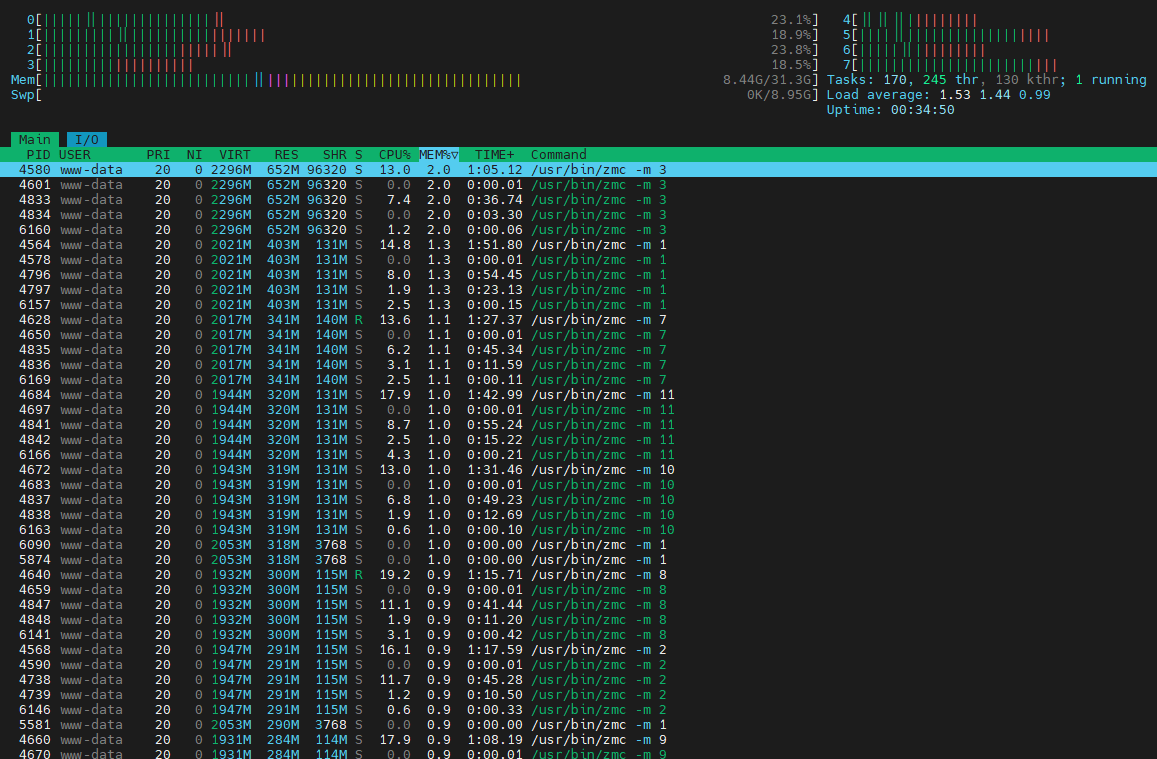Image resolution: width=1157 pixels, height=759 pixels.
Task: Sort by VIRT column header
Action: point(235,154)
